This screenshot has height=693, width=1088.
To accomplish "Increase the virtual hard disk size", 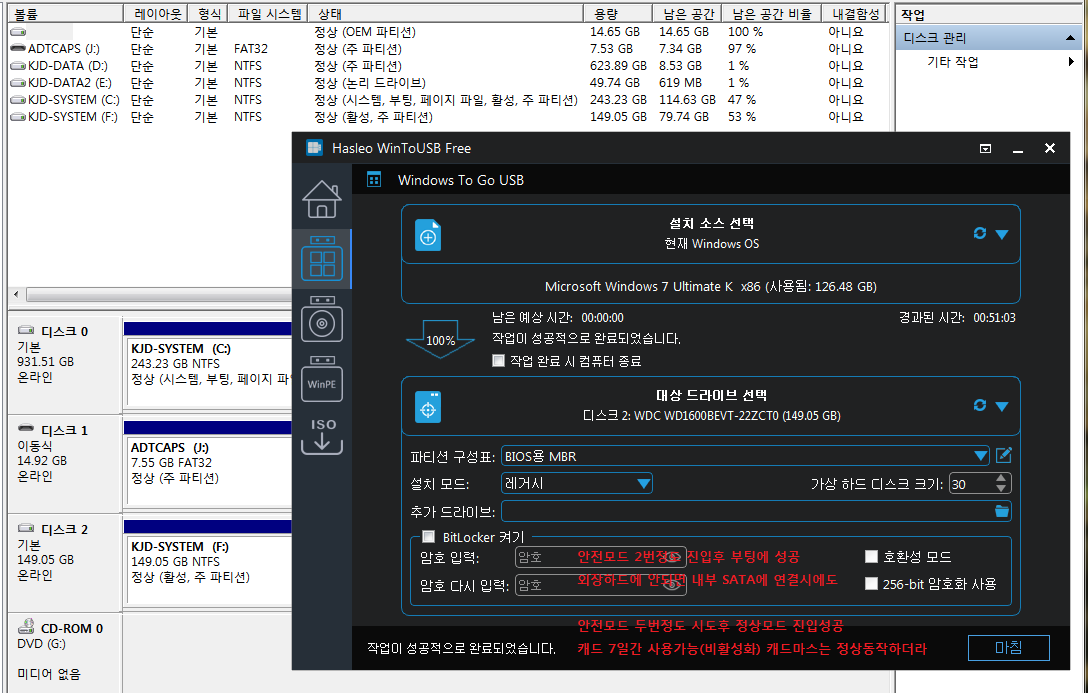I will 1001,479.
